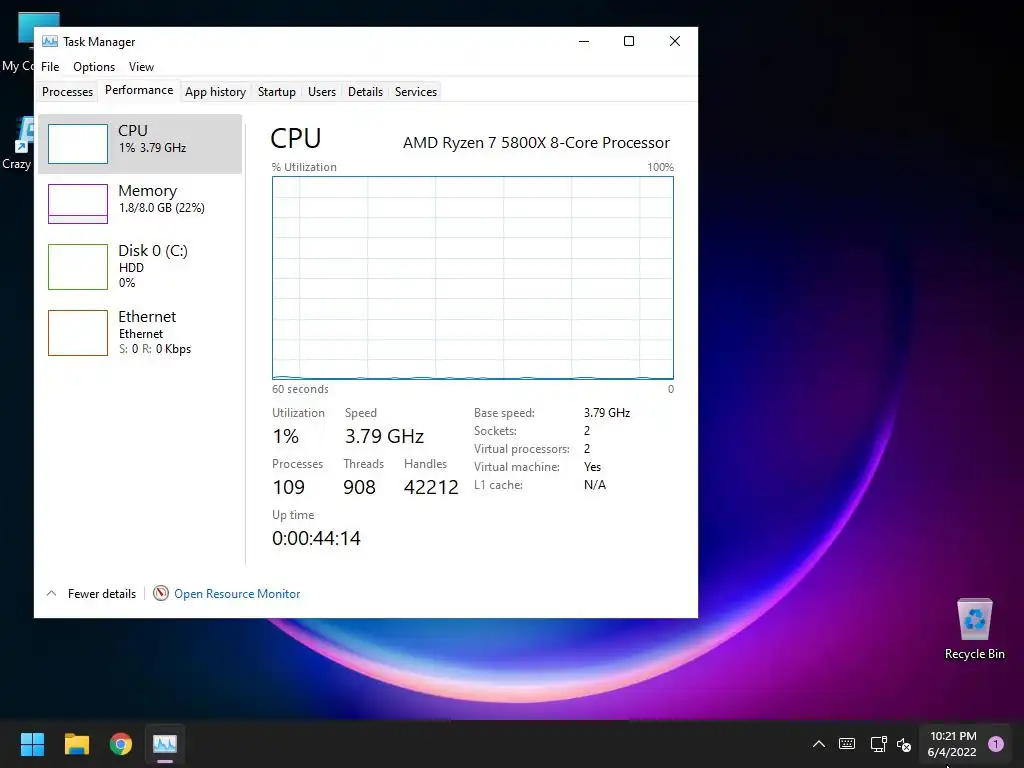Click the Virtual machine Yes value
Viewport: 1024px width, 768px height.
(x=592, y=467)
